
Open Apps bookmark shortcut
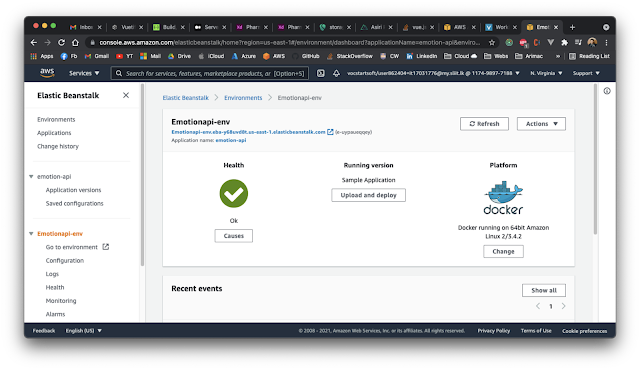click(42, 56)
